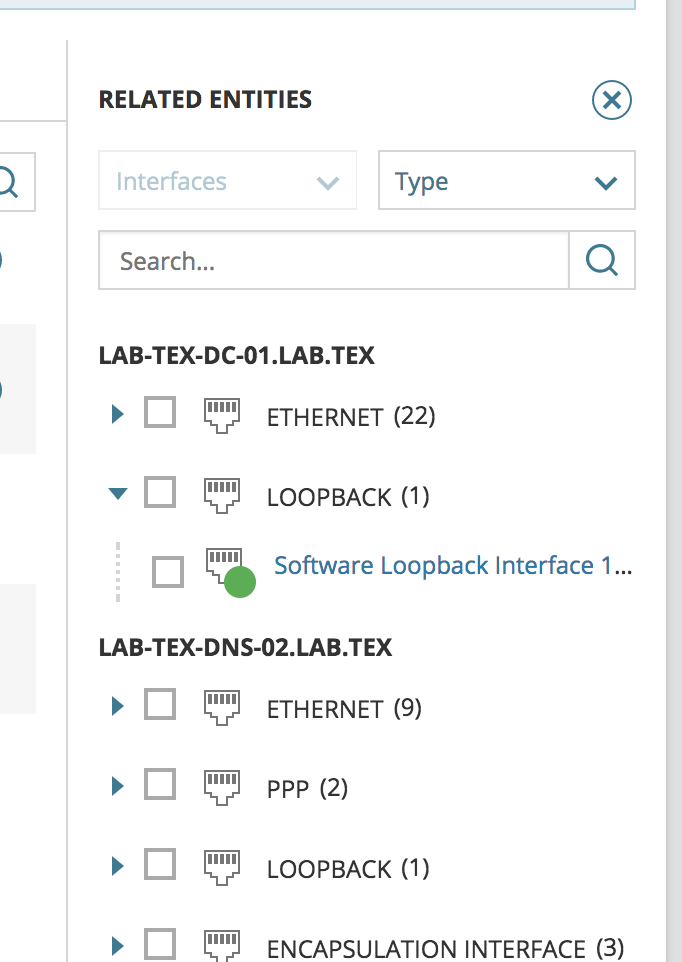Screen dimensions: 682x962
Task: Click the PPP group port icon
Action: tap(222, 787)
